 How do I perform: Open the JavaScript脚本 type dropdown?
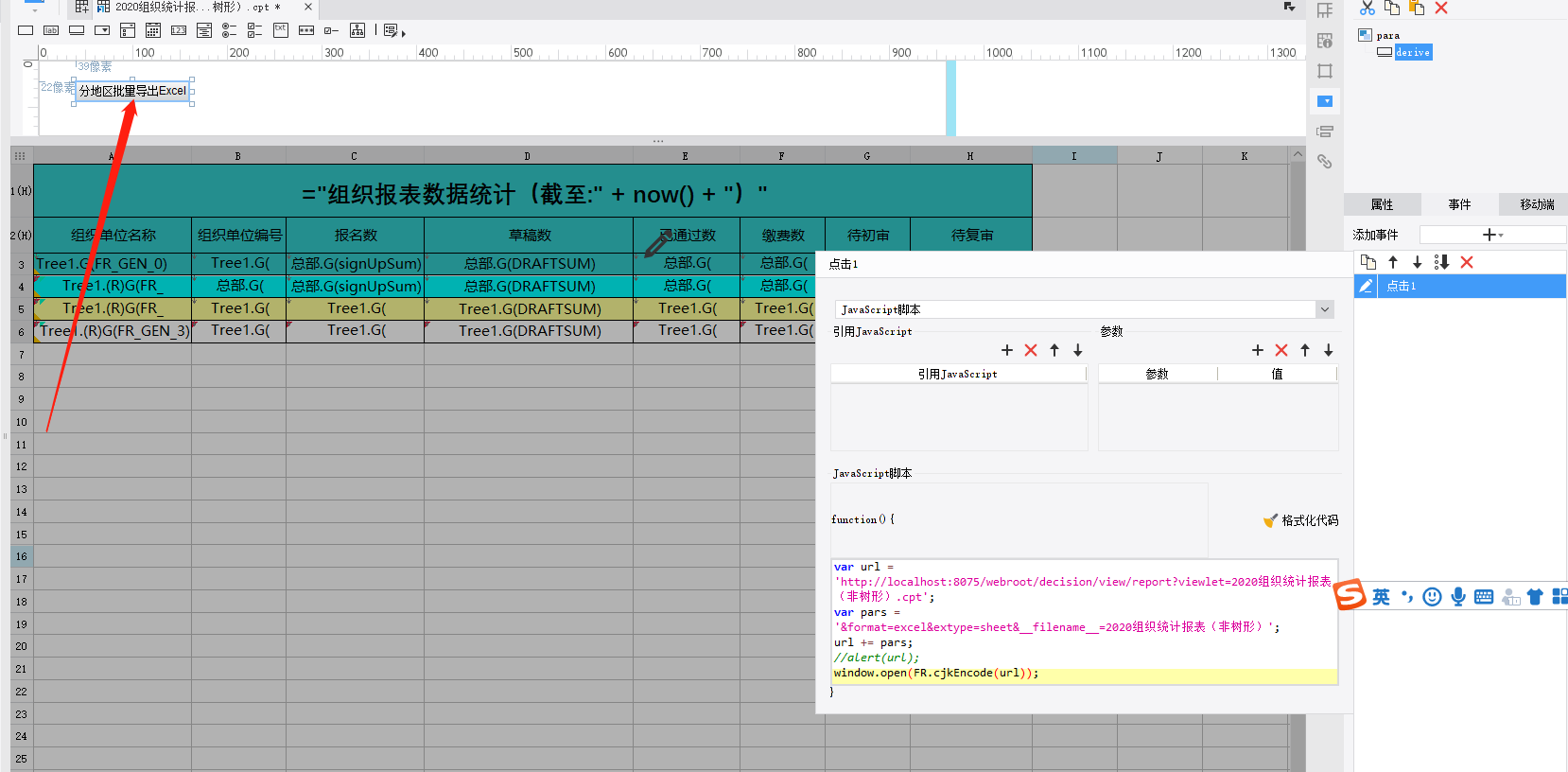click(1325, 309)
